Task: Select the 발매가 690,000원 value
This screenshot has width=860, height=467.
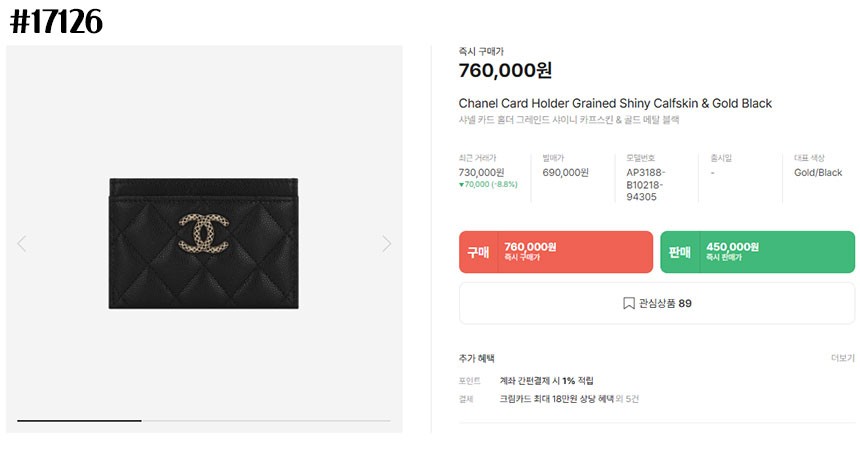Action: pyautogui.click(x=565, y=172)
